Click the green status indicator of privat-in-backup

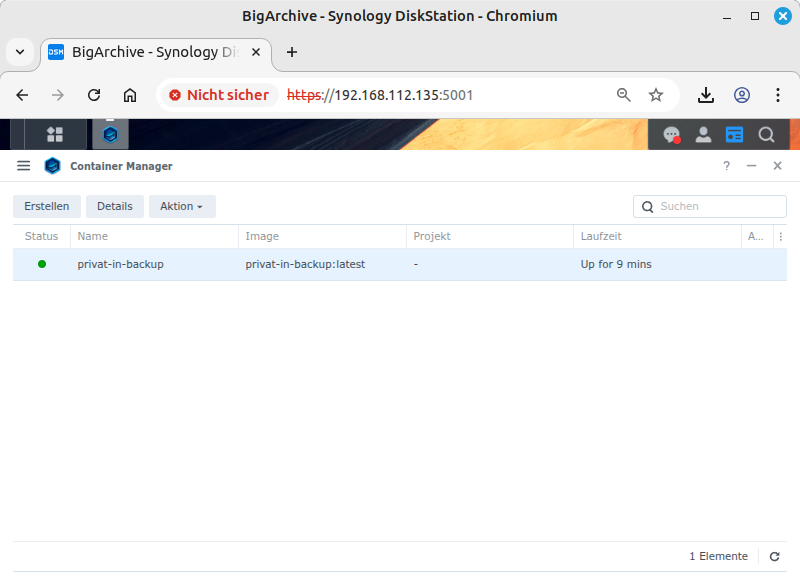tap(42, 264)
